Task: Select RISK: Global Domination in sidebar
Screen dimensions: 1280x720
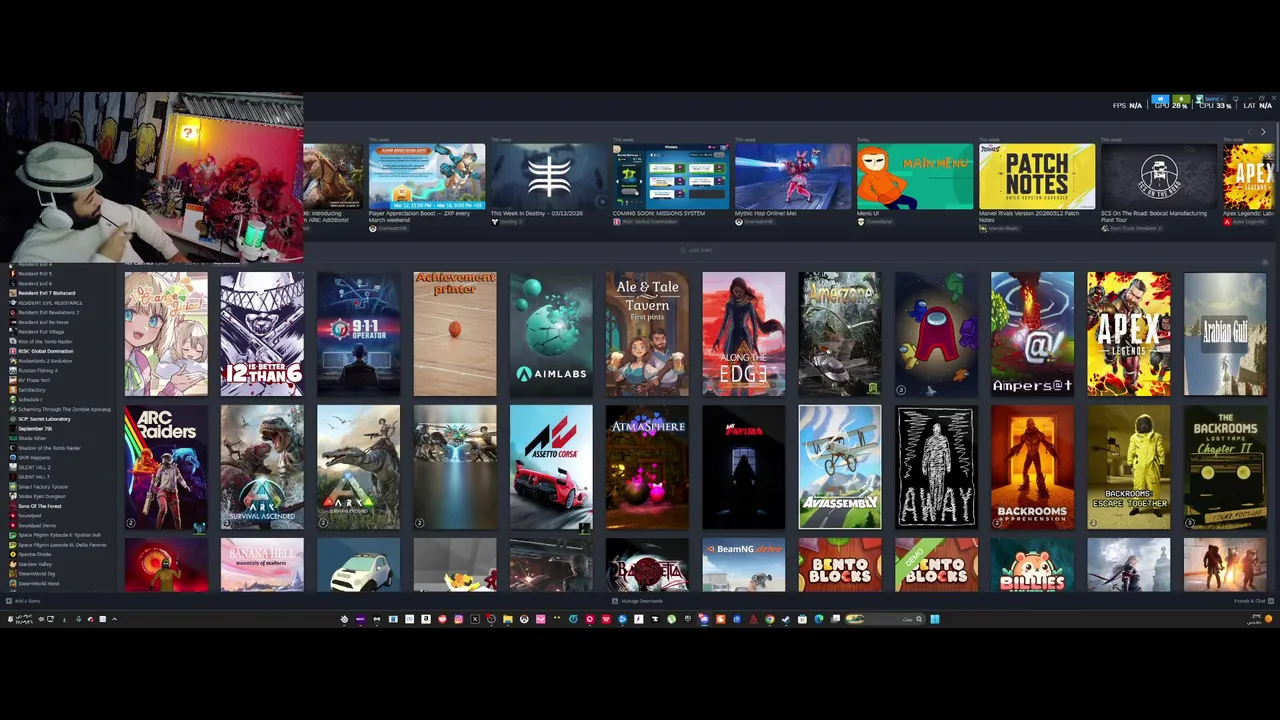Action: click(46, 351)
